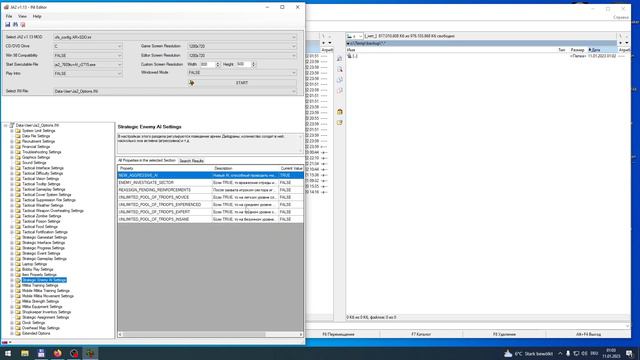Switch to the Search Results tab
The image size is (640, 360).
point(191,161)
